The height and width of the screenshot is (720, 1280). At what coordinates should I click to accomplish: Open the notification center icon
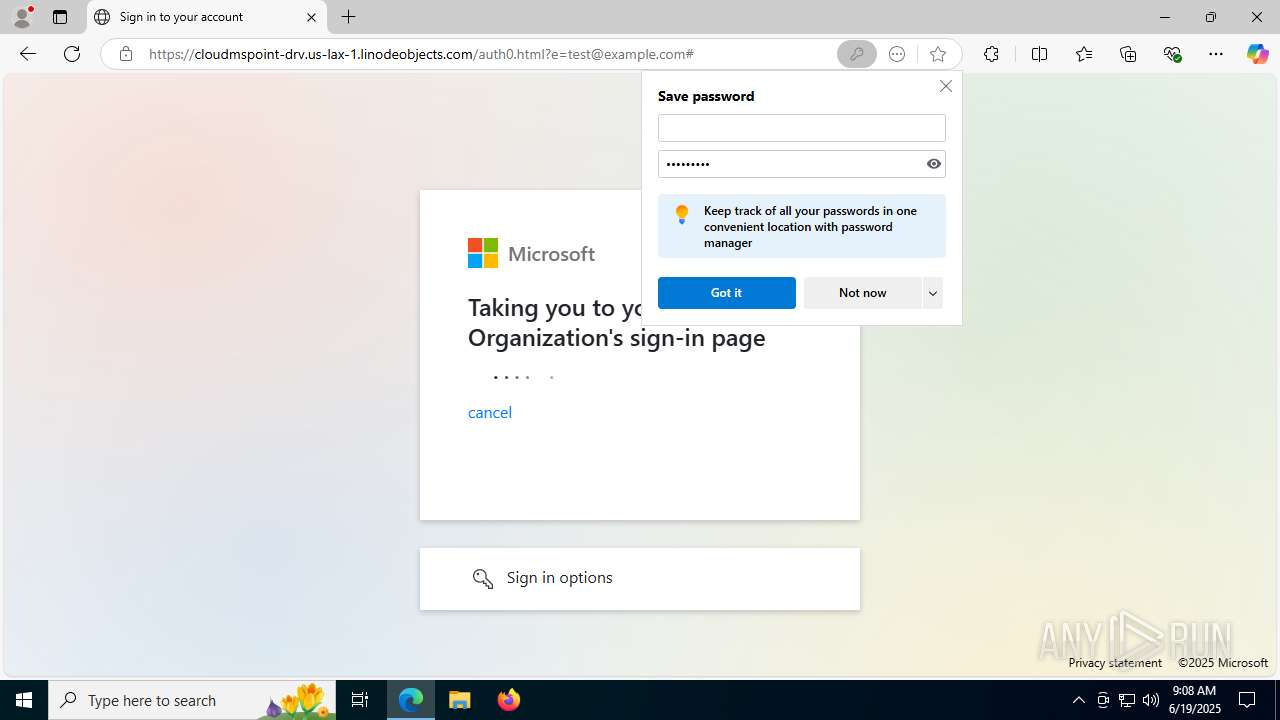click(1247, 700)
